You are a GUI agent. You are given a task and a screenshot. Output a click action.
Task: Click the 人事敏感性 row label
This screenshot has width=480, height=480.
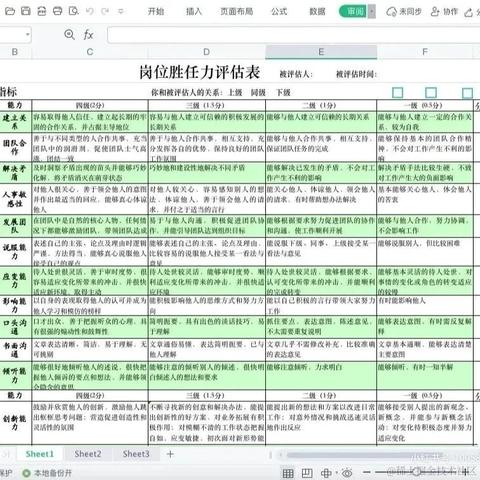coord(15,199)
